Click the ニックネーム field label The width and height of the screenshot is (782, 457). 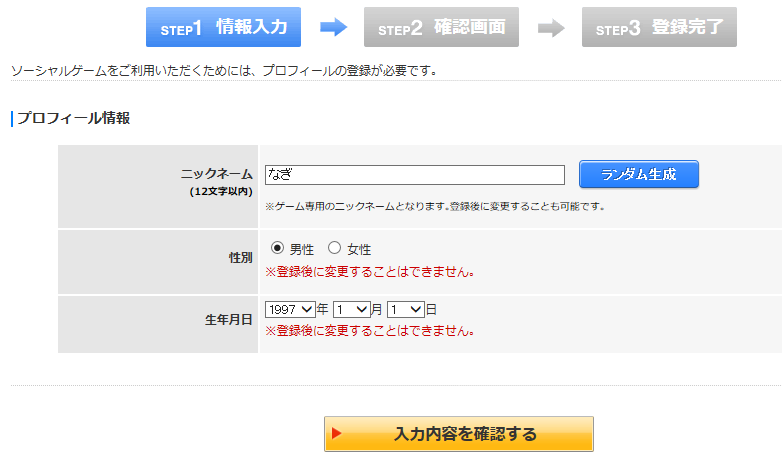click(x=216, y=174)
